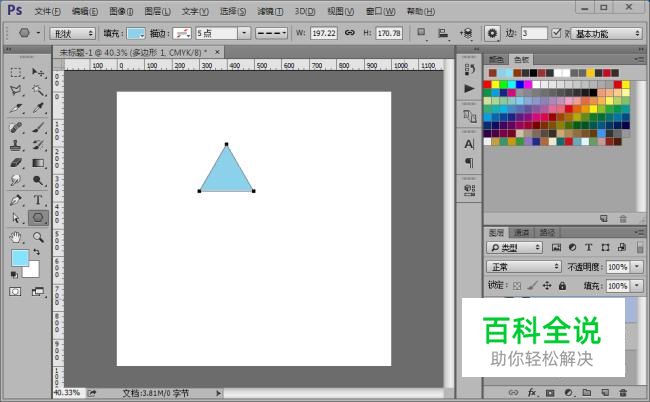Screen dimensions: 650x402
Task: Open the 类型 layer filter dropdown
Action: point(514,247)
